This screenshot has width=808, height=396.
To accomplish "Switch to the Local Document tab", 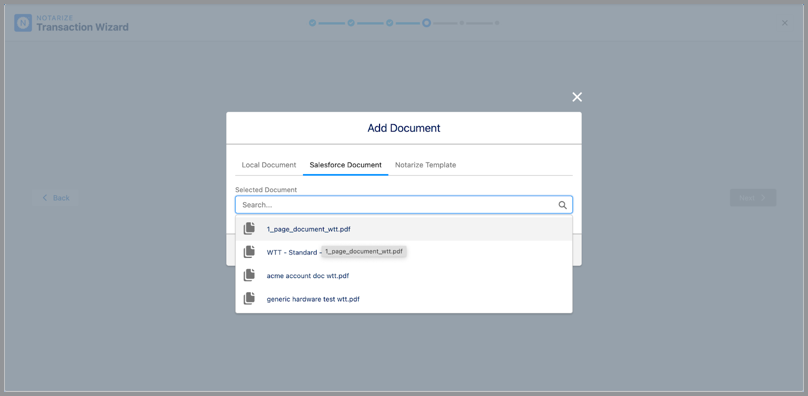I will (269, 165).
